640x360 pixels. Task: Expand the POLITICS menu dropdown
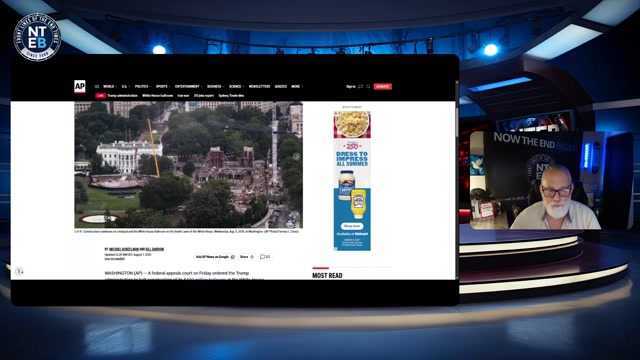coord(143,87)
